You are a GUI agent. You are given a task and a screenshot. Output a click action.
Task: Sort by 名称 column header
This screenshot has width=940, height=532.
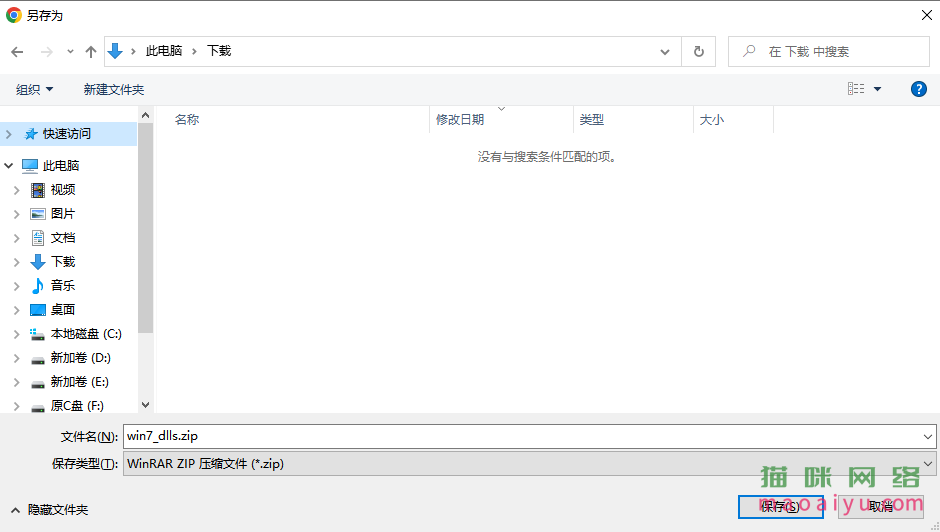pos(187,119)
